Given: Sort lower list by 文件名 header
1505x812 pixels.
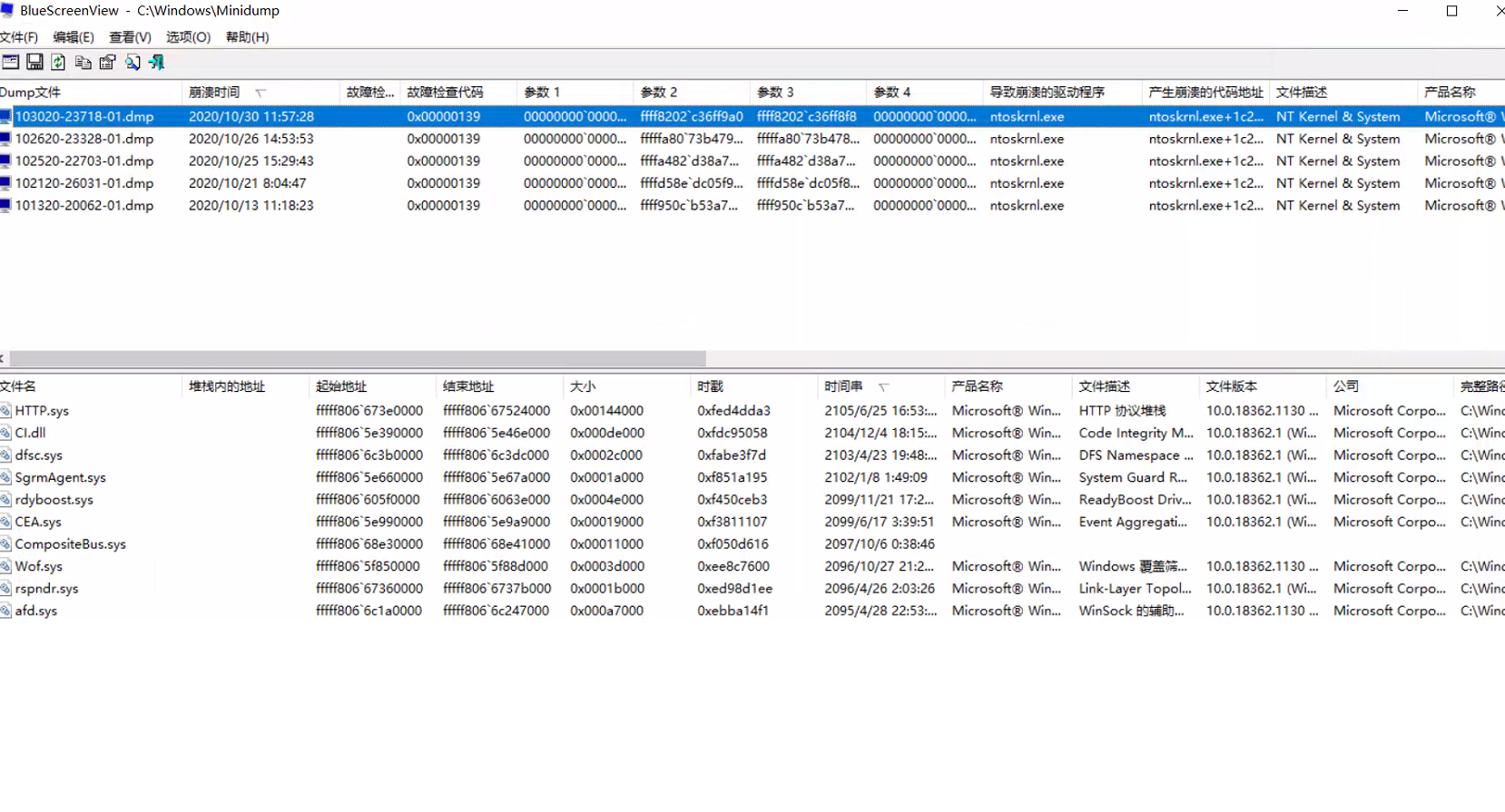Looking at the screenshot, I should [91, 386].
